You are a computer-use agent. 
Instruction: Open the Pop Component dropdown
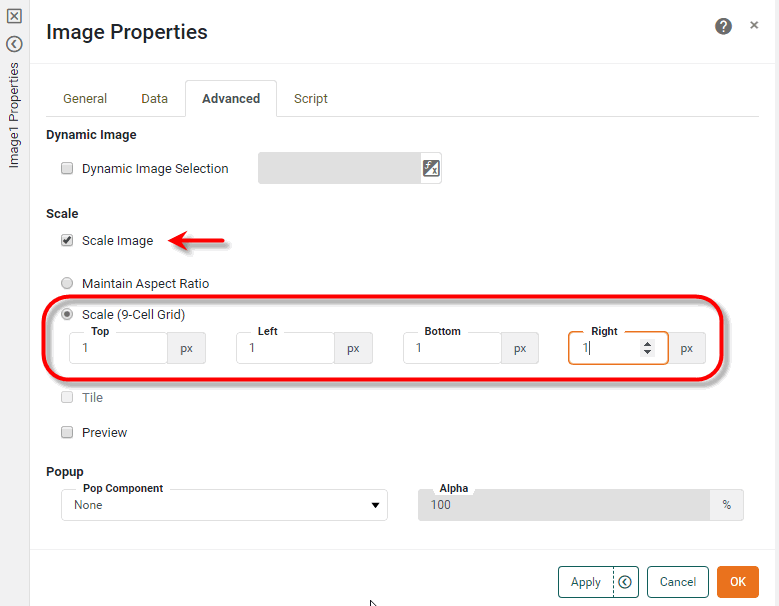[x=224, y=506]
